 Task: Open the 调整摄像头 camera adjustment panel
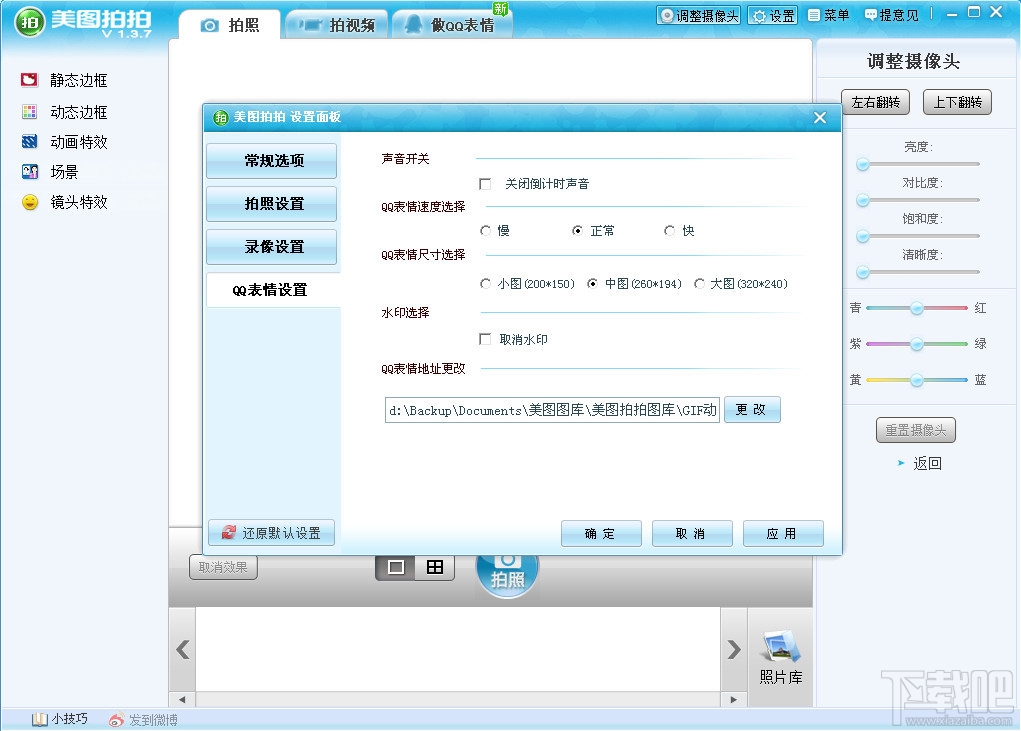coord(698,15)
